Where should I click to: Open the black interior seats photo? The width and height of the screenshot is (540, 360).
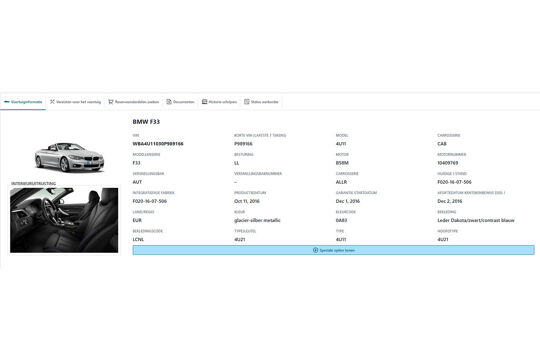pos(64,220)
